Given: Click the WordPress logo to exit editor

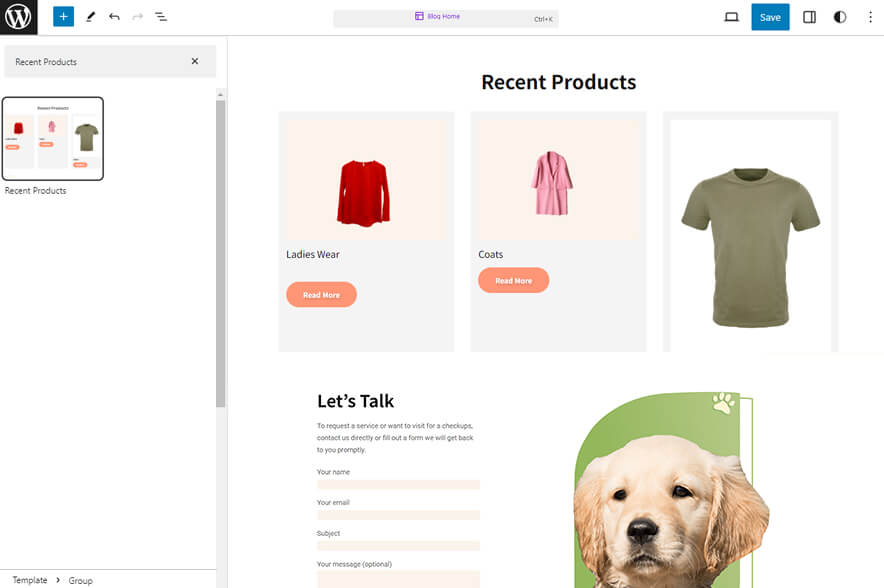Looking at the screenshot, I should [18, 17].
